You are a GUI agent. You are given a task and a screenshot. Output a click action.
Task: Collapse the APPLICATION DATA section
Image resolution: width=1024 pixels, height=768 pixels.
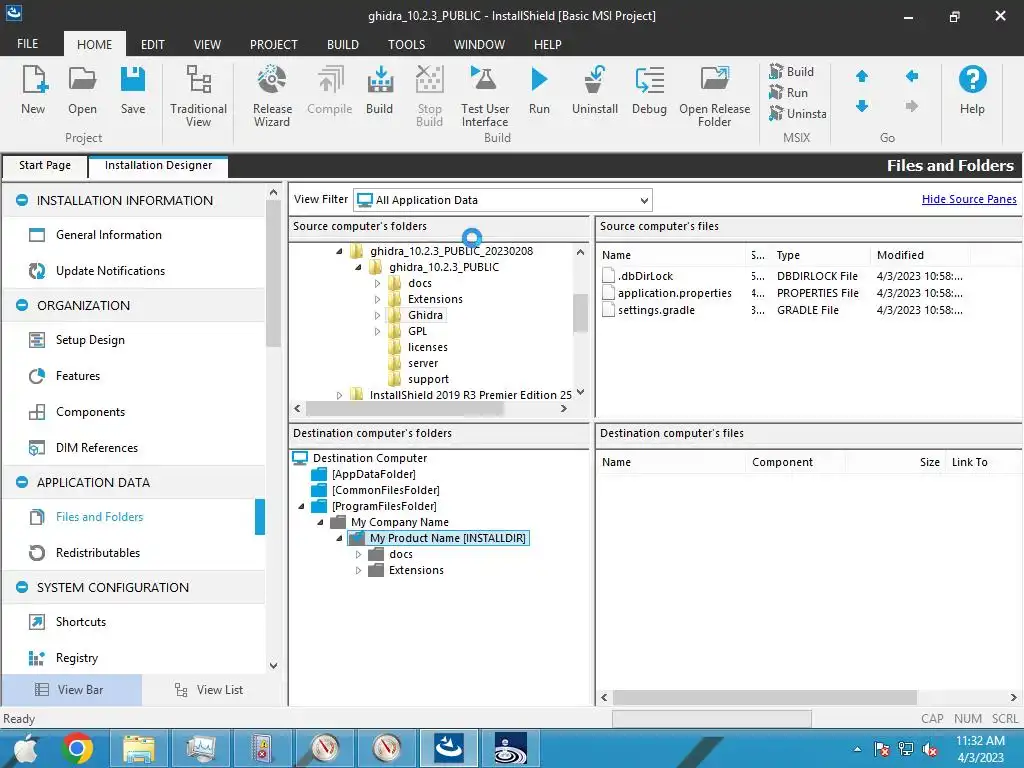tap(22, 483)
